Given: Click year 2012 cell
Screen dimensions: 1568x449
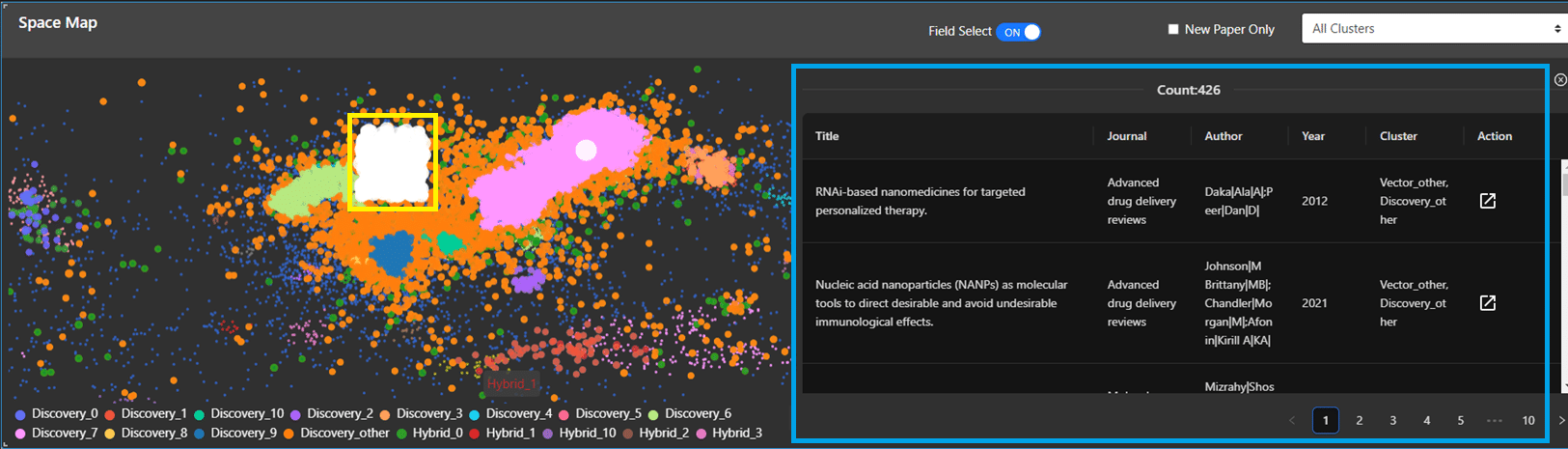Looking at the screenshot, I should (x=1314, y=201).
